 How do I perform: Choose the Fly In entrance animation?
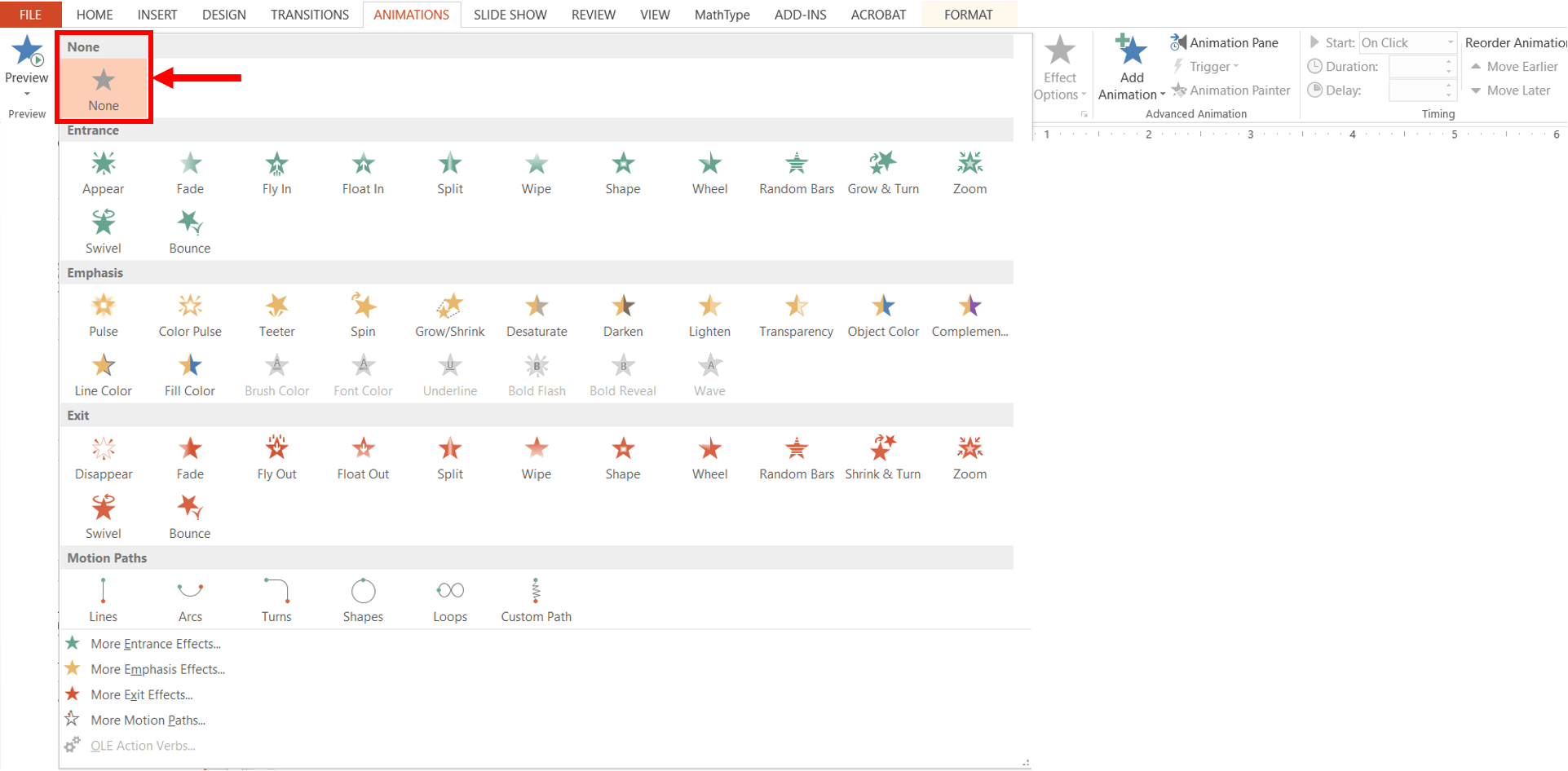(276, 174)
